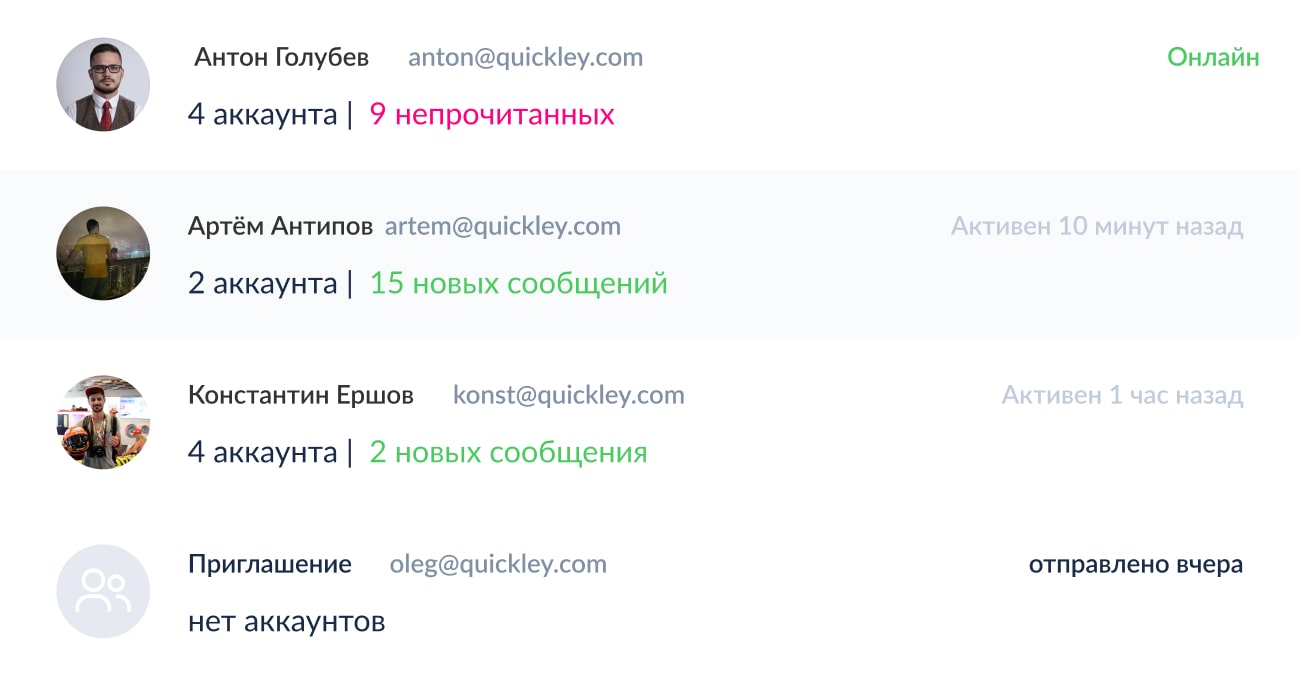Open the Антон Голубев name link
The width and height of the screenshot is (1300, 676).
coord(281,57)
